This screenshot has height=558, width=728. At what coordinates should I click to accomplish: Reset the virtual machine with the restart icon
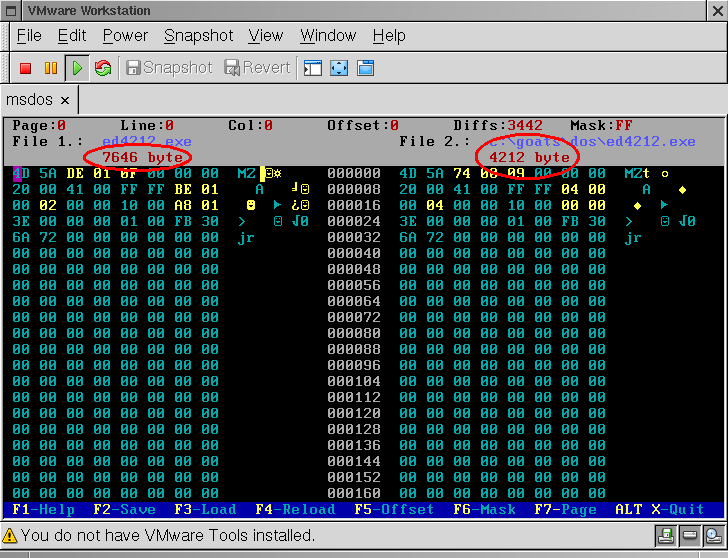[103, 68]
